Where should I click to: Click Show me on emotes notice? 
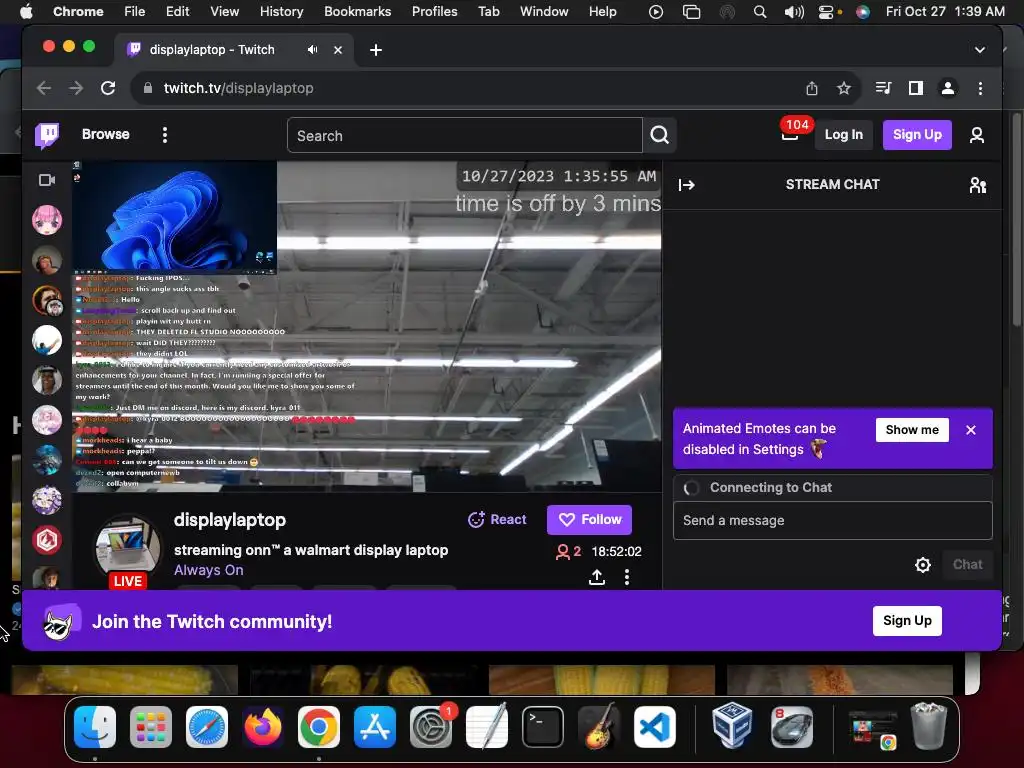[912, 430]
